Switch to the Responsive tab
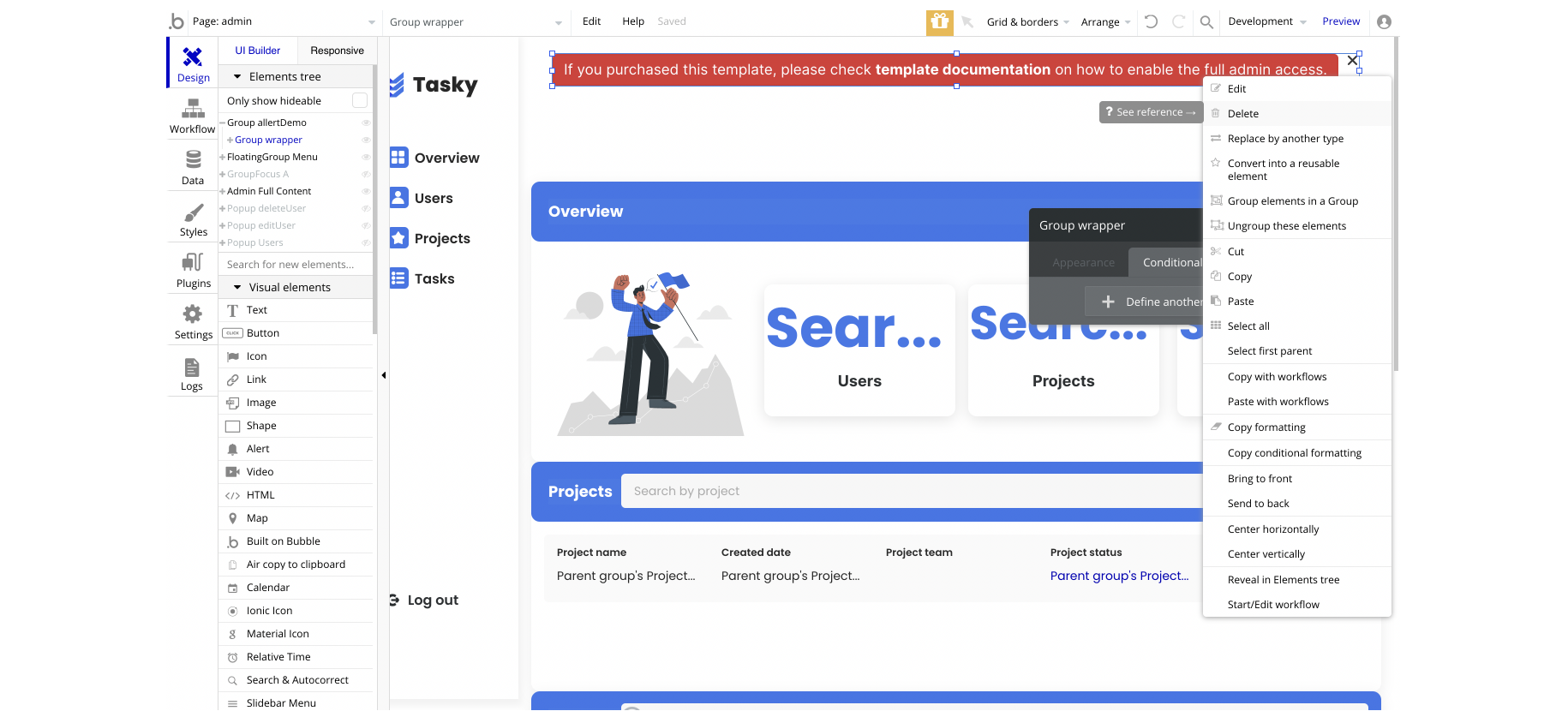 [337, 51]
